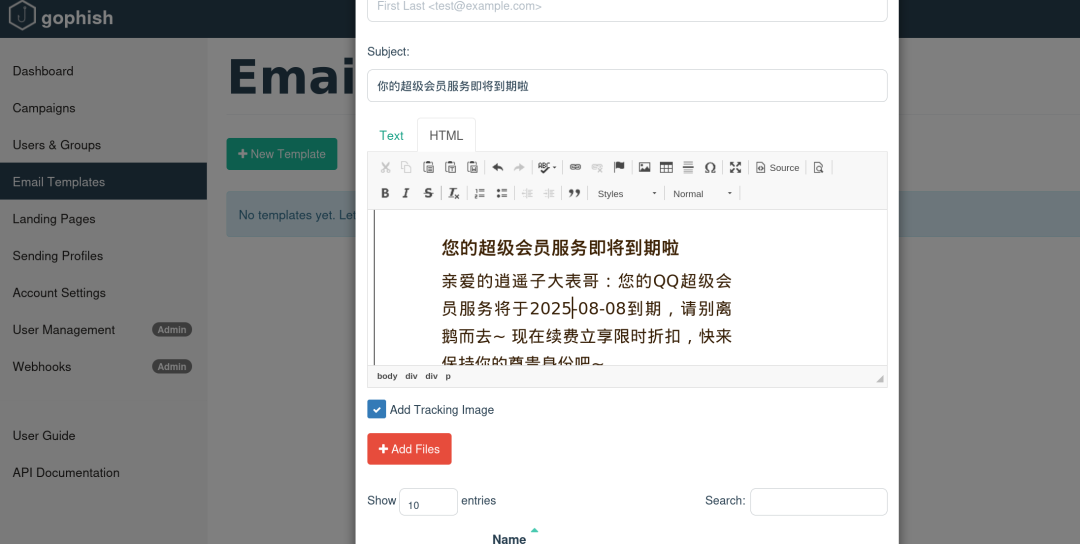The image size is (1080, 544).
Task: Open Dashboard in the sidebar
Action: click(43, 71)
